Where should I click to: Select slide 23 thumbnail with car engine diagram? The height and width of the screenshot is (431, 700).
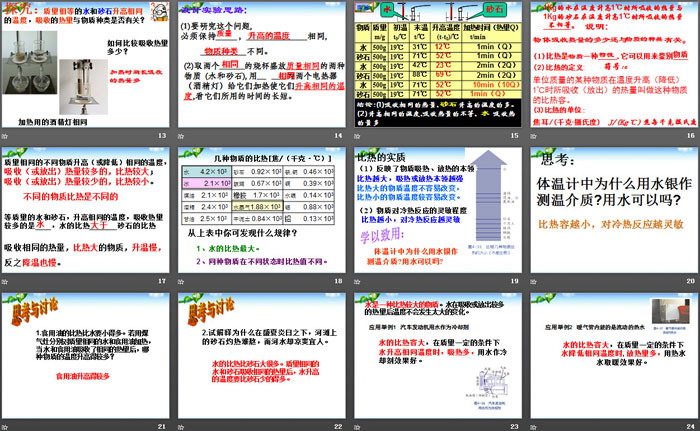[x=438, y=356]
